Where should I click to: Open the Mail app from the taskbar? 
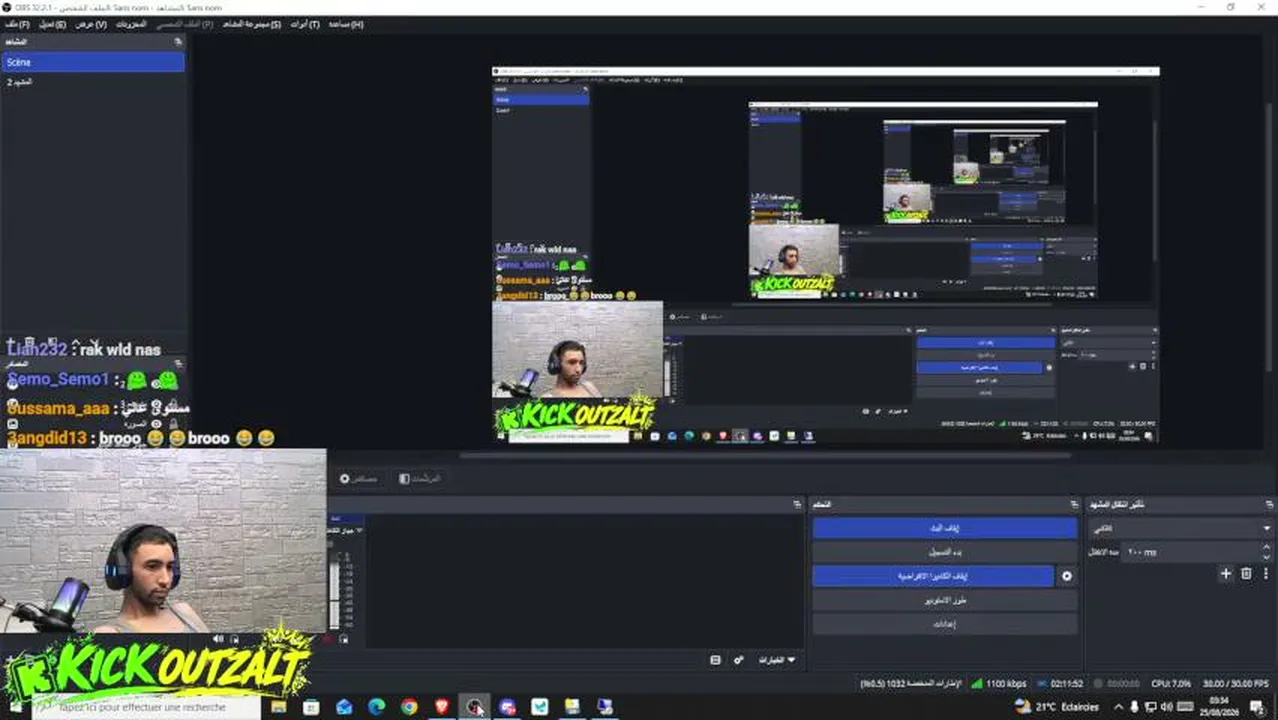344,707
